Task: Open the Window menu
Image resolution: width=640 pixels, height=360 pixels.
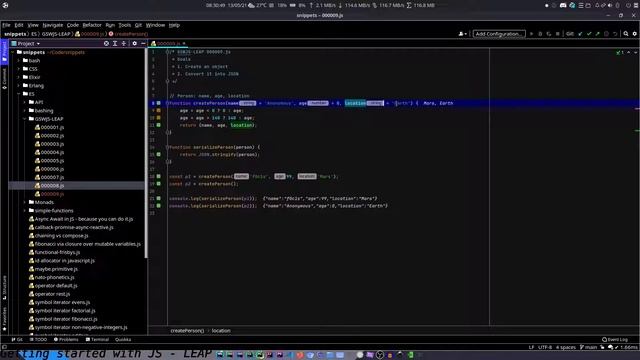Action: [155, 25]
